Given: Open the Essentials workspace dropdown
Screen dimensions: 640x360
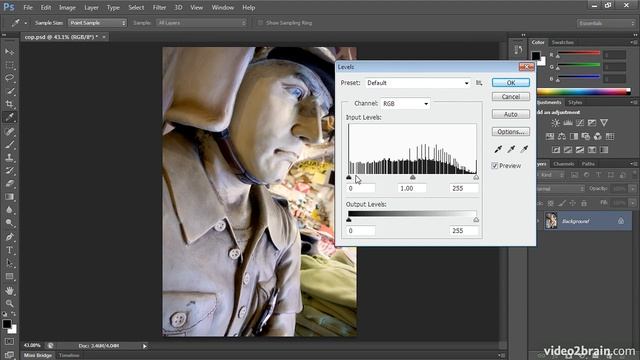Looking at the screenshot, I should [x=606, y=23].
